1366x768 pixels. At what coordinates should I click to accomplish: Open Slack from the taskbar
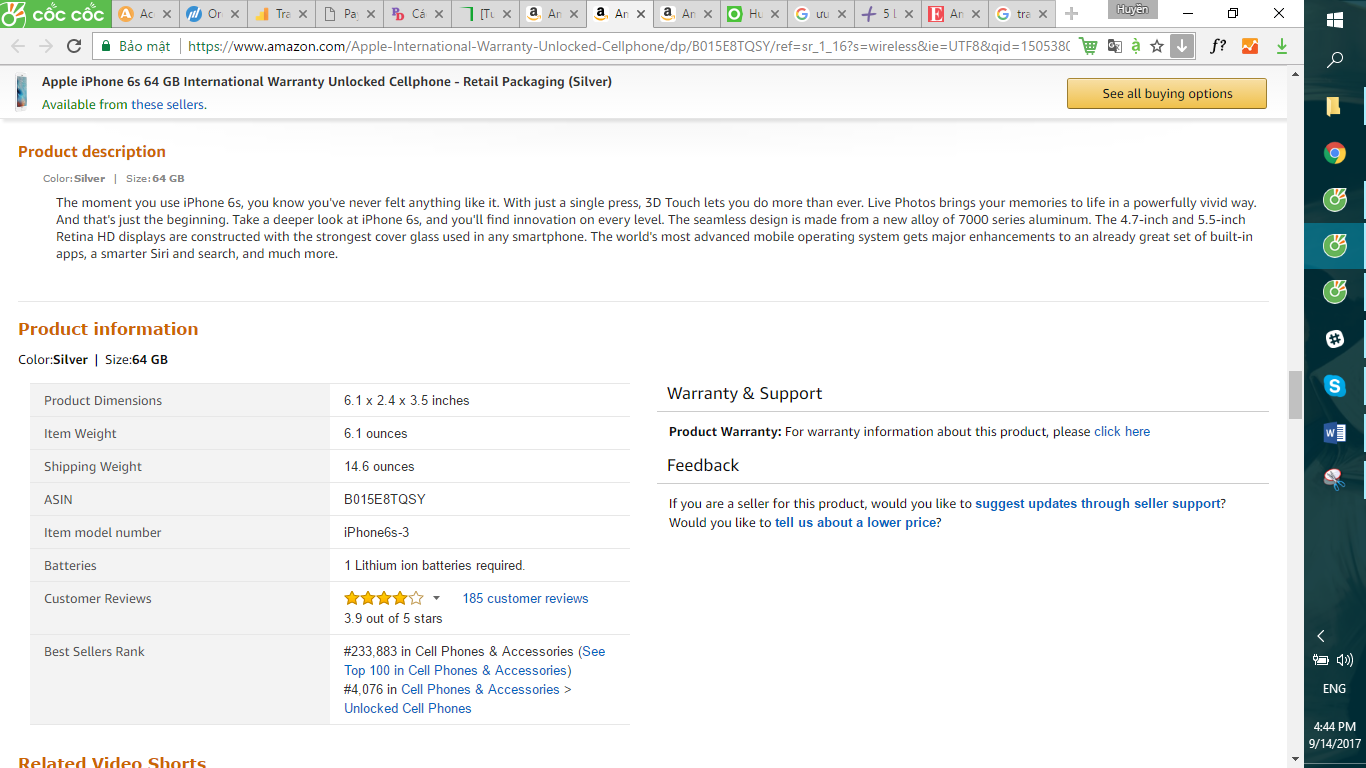coord(1335,339)
